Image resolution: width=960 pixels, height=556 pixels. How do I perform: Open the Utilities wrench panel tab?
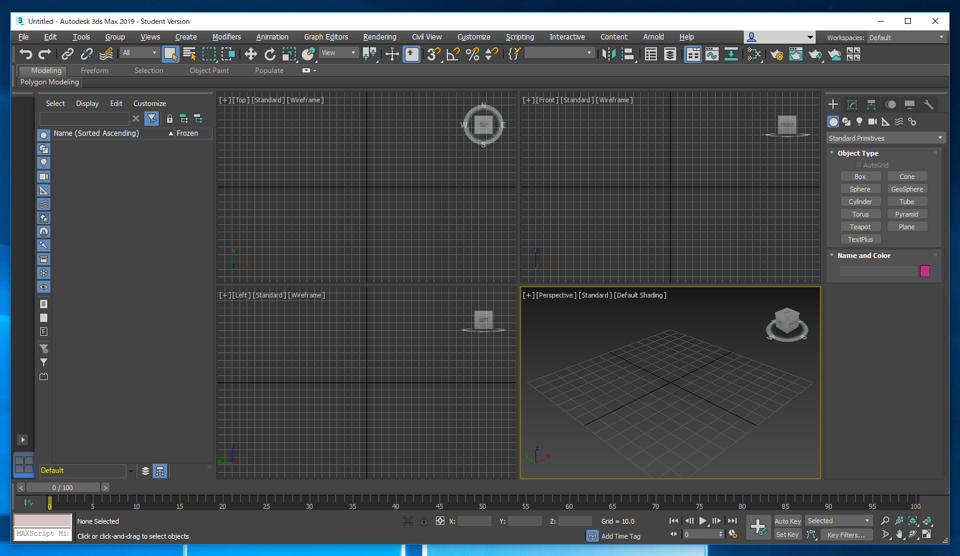click(x=929, y=105)
